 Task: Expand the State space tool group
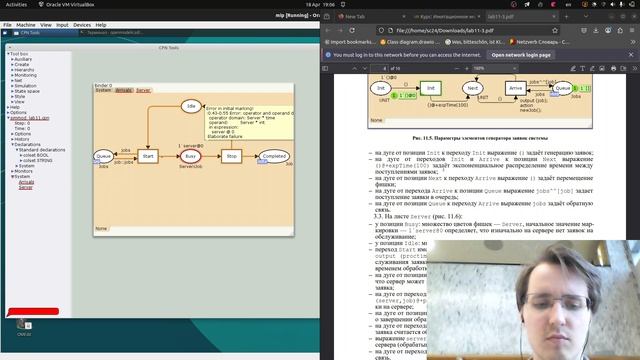tap(12, 91)
